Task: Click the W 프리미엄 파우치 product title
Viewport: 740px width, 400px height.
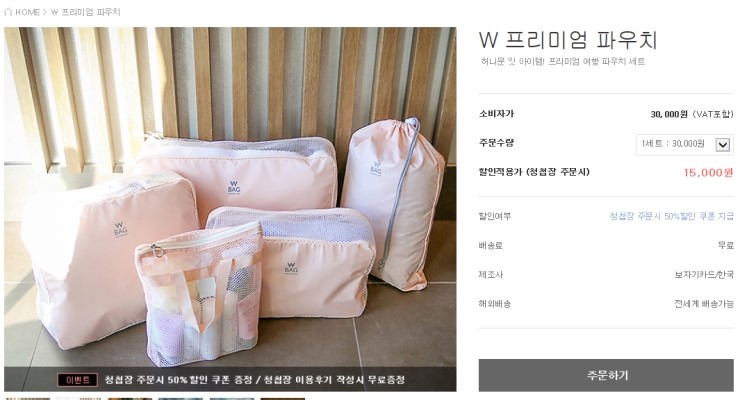Action: 568,40
